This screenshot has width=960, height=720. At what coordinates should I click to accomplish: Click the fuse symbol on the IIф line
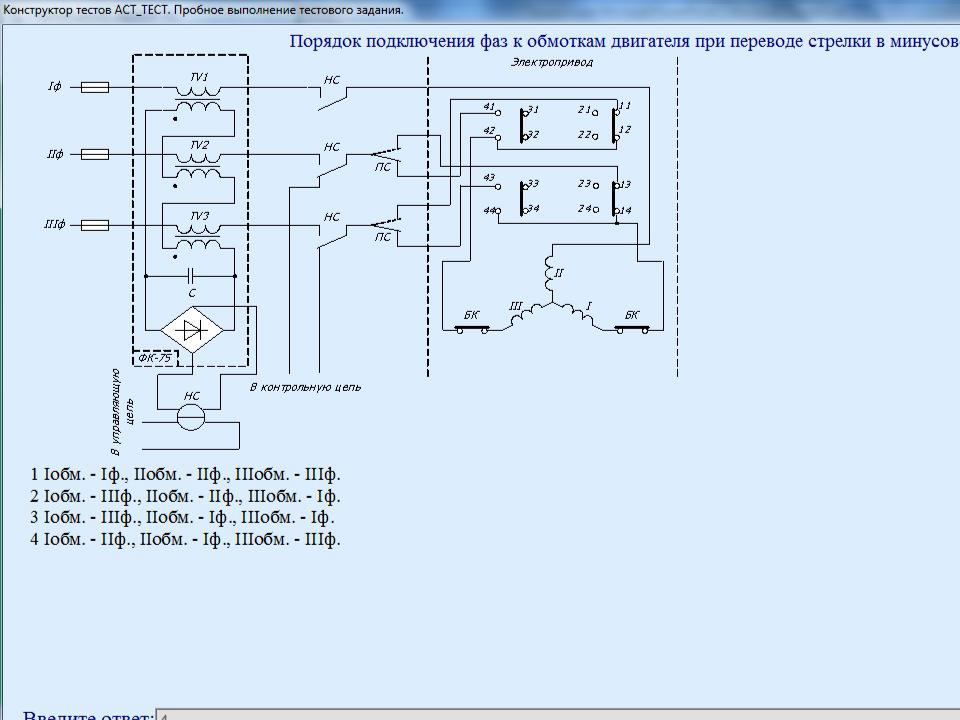click(95, 154)
